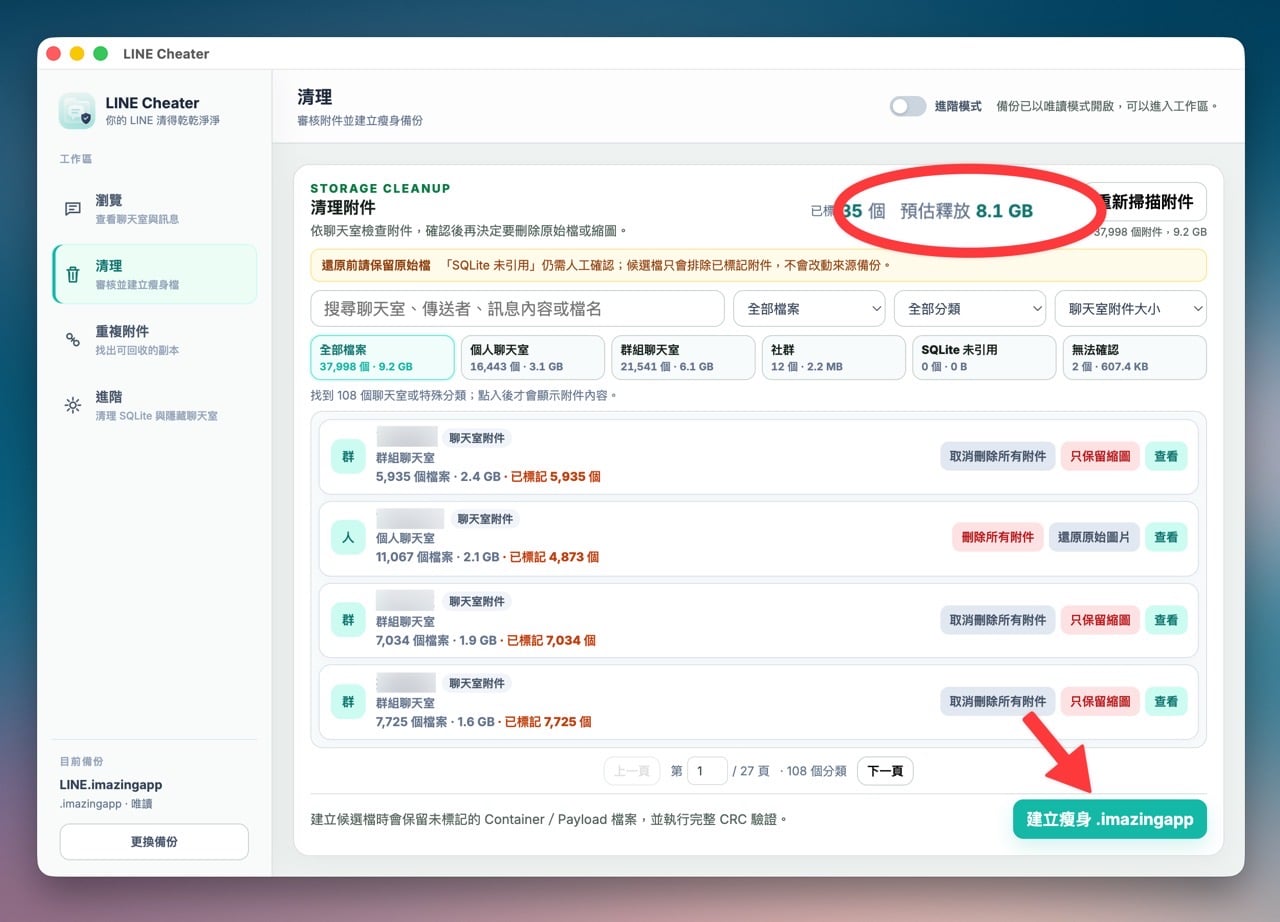Focus the 搜尋聊天室 search field
Viewport: 1280px width, 922px height.
[517, 309]
